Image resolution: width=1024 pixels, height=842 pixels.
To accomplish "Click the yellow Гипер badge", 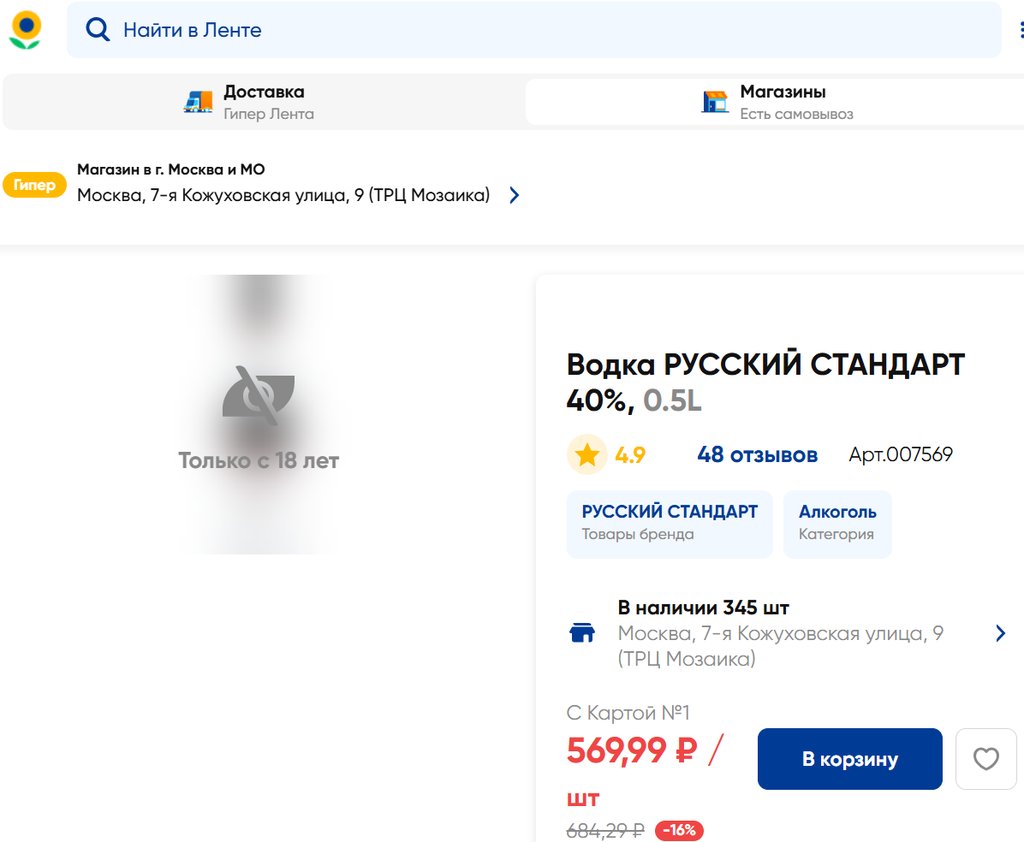I will (35, 185).
